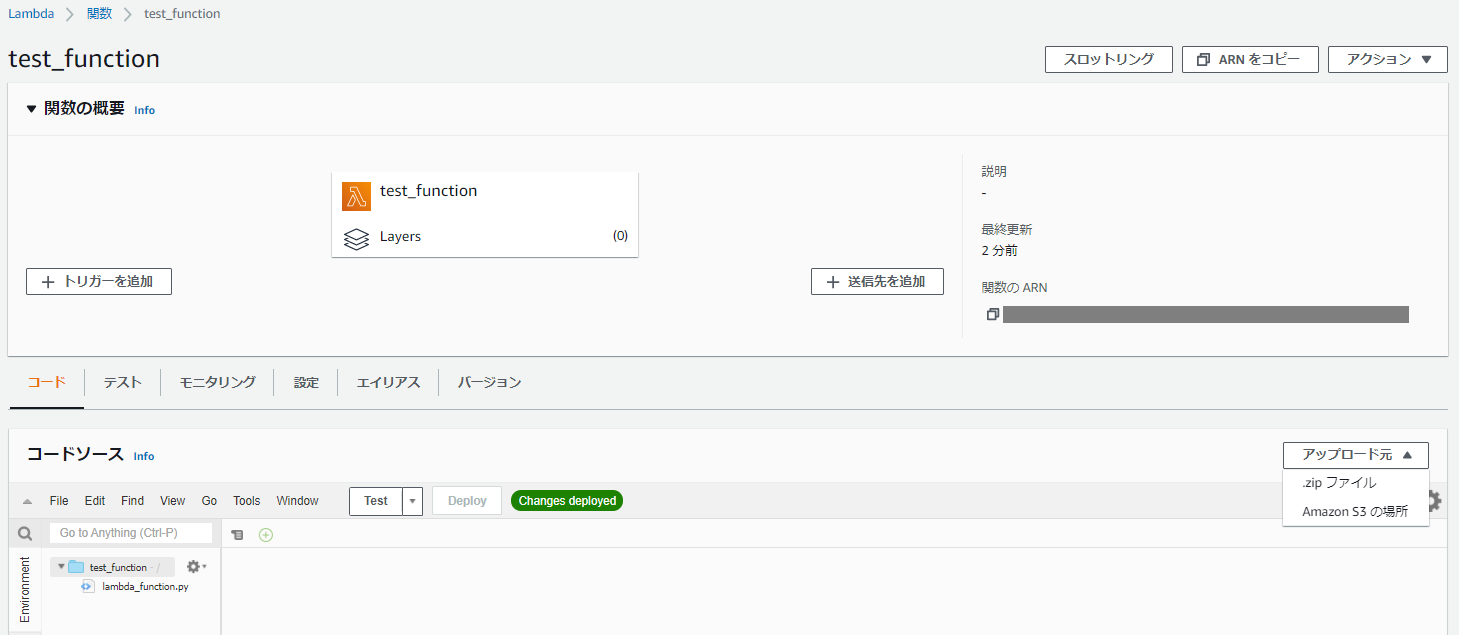Open the Test button dropdown arrow
The width and height of the screenshot is (1459, 635).
(x=412, y=501)
